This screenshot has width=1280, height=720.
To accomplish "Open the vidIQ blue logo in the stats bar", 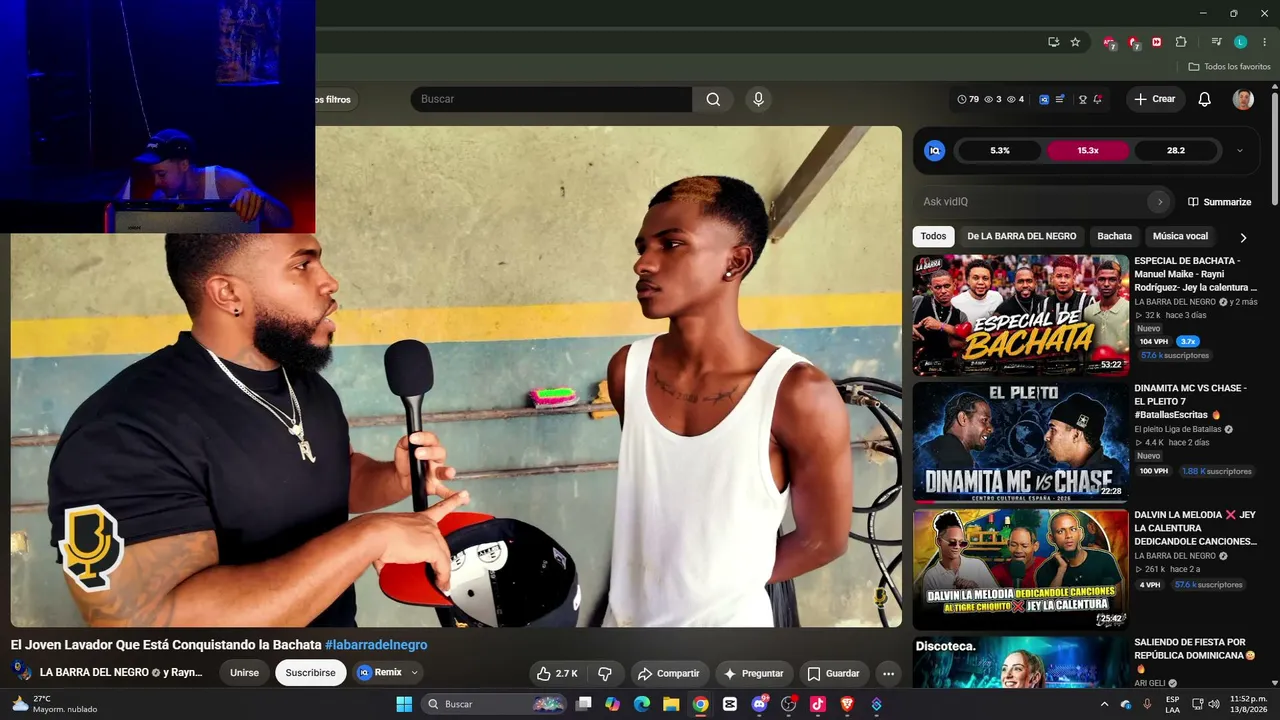I will 1044,99.
